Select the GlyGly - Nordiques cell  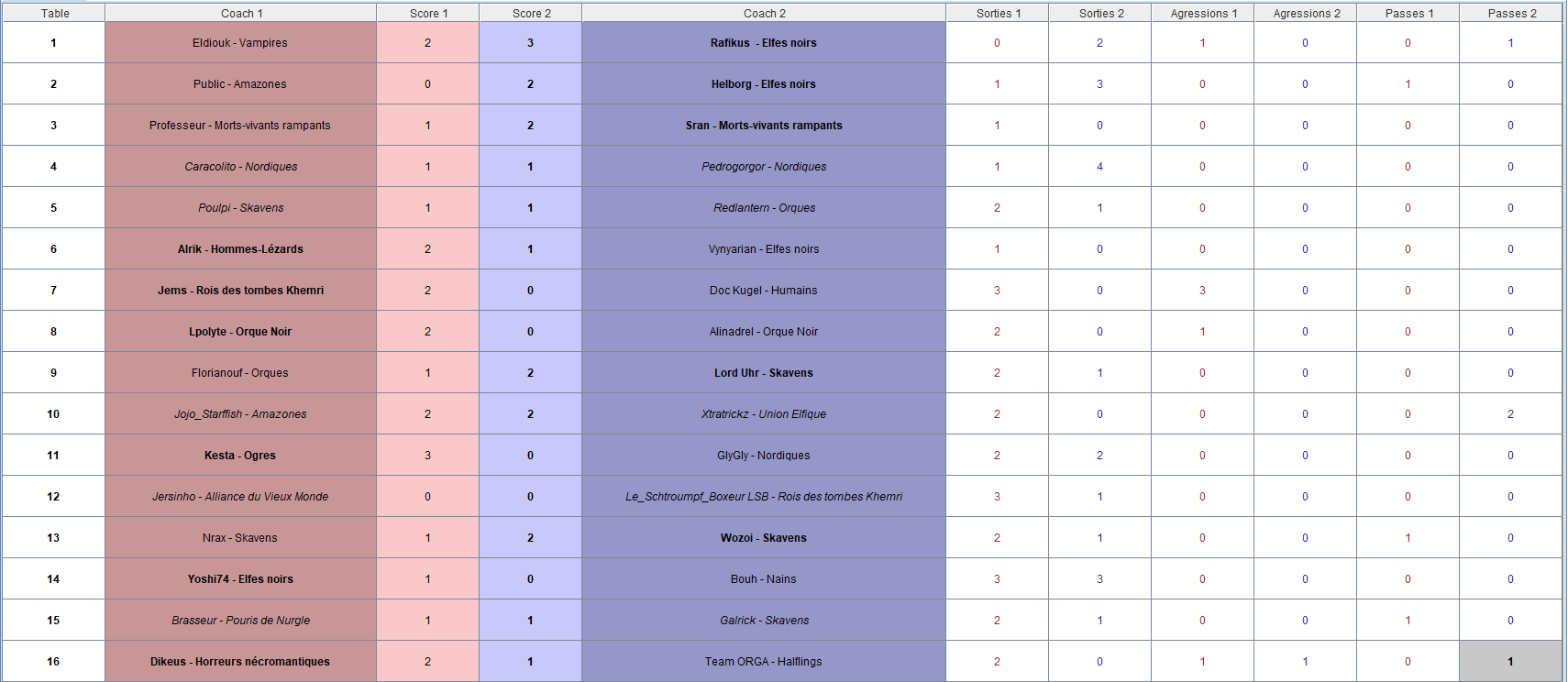pos(764,456)
